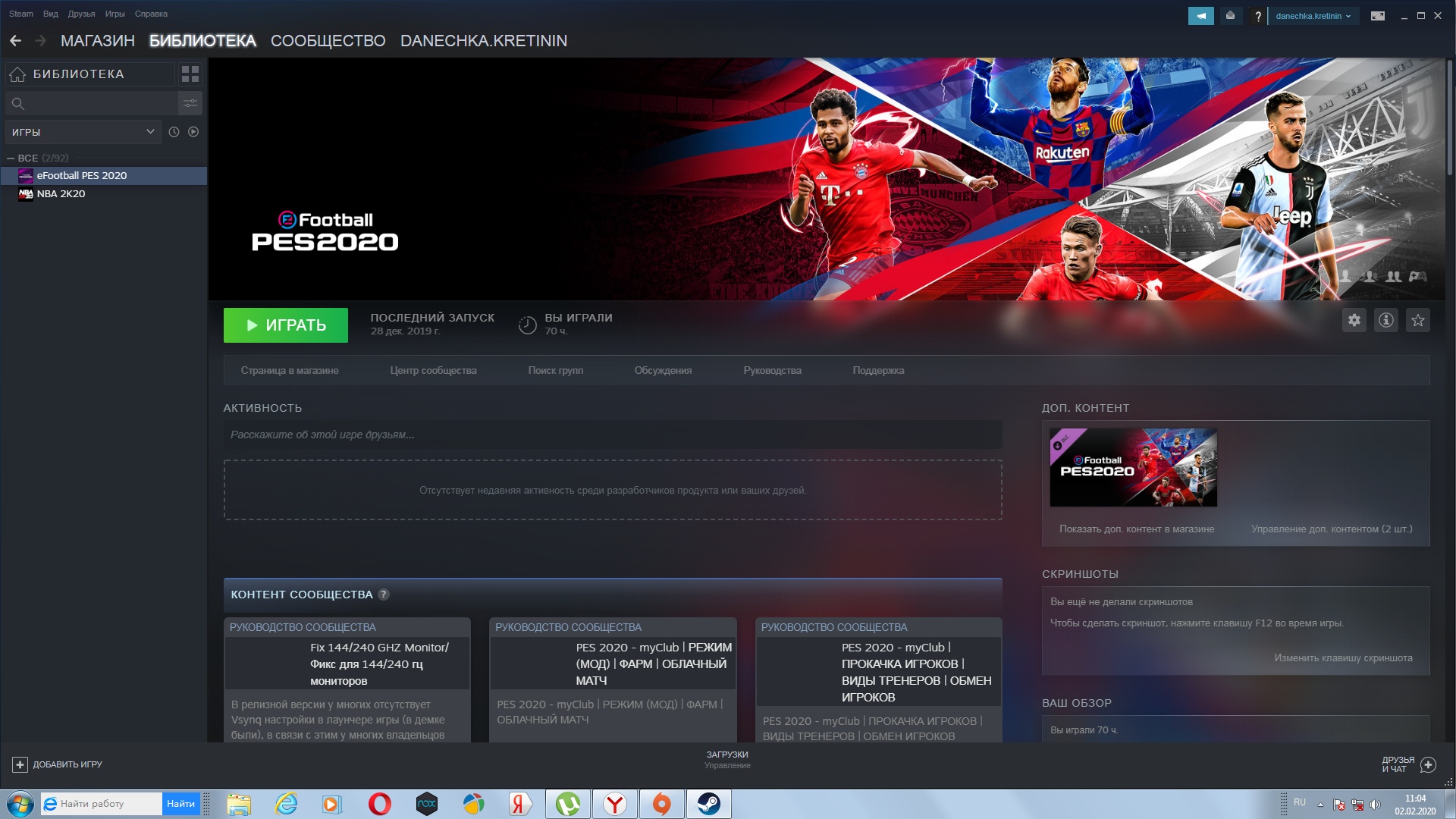Sort by recent activity clock icon
The width and height of the screenshot is (1456, 819).
[x=174, y=132]
